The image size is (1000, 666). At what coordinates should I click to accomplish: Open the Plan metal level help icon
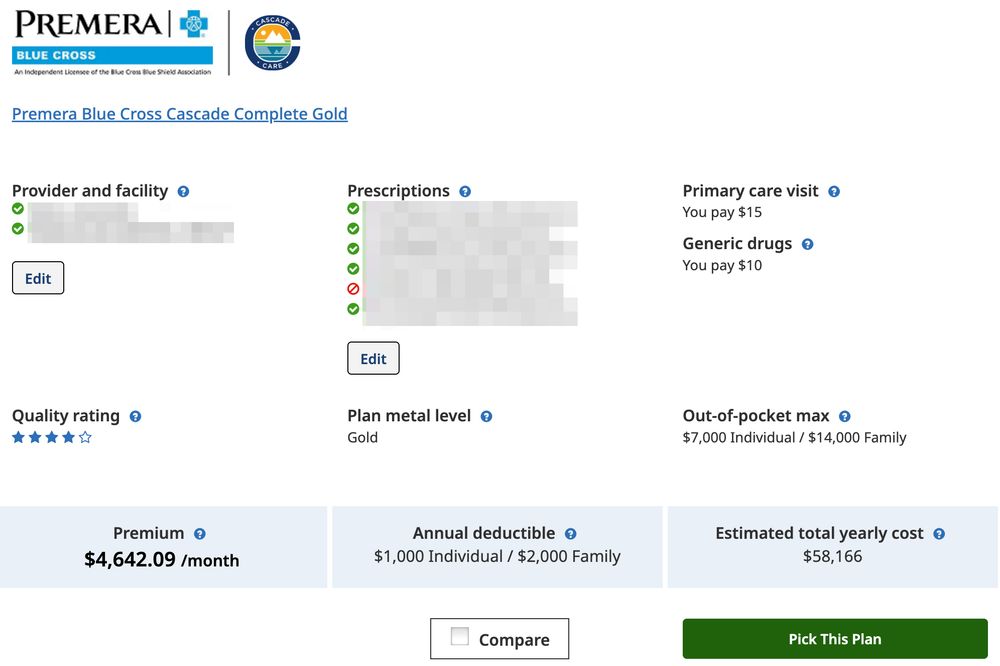click(x=486, y=416)
